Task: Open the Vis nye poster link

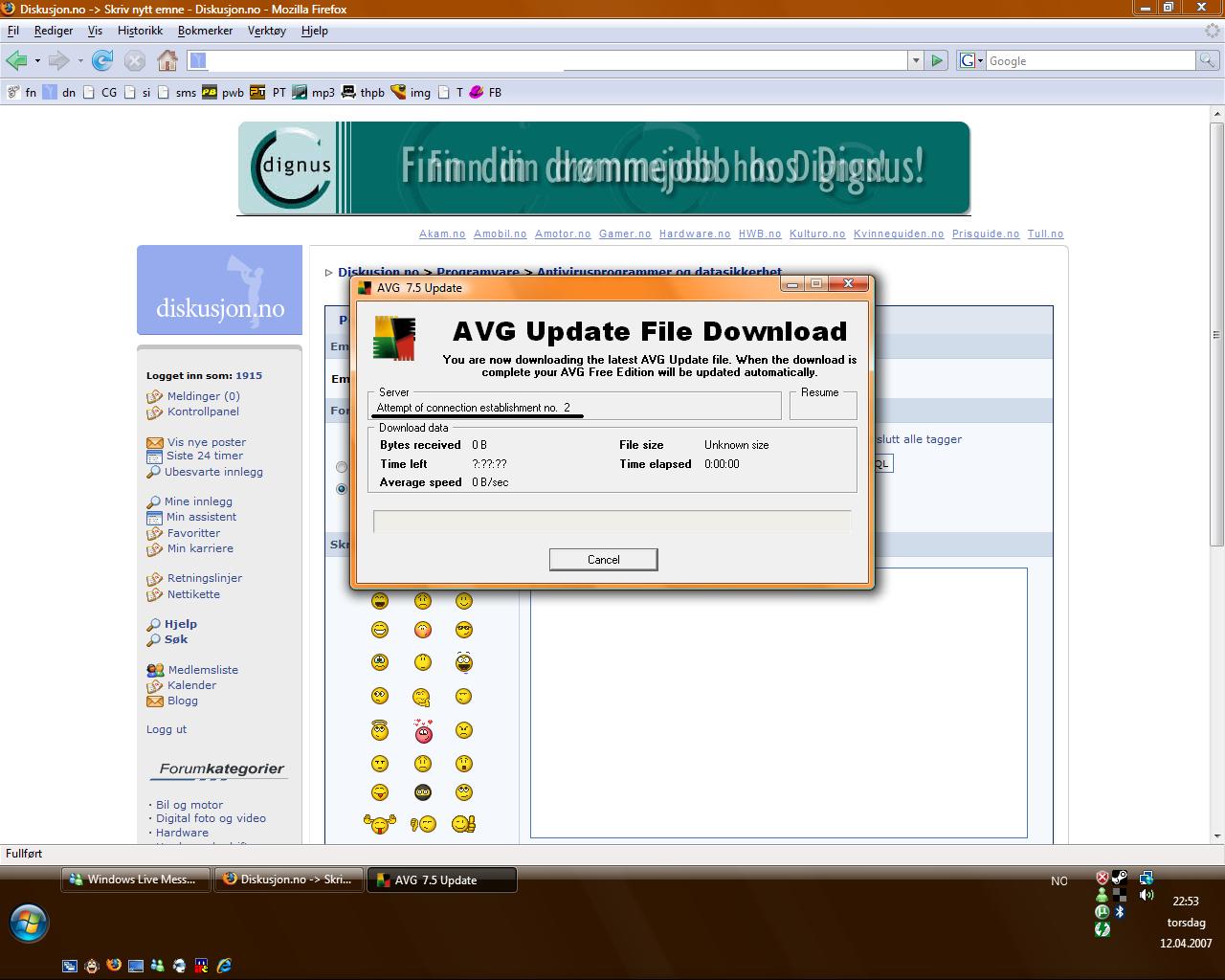Action: tap(207, 442)
